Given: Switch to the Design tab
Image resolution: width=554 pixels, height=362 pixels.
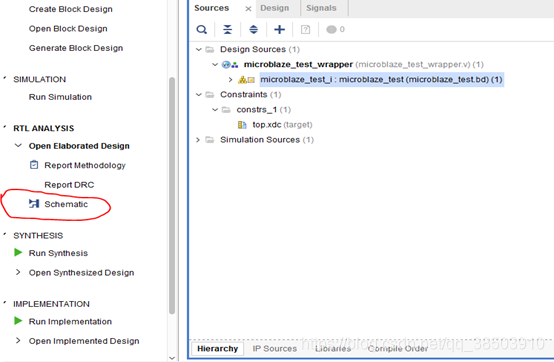Looking at the screenshot, I should [x=275, y=8].
